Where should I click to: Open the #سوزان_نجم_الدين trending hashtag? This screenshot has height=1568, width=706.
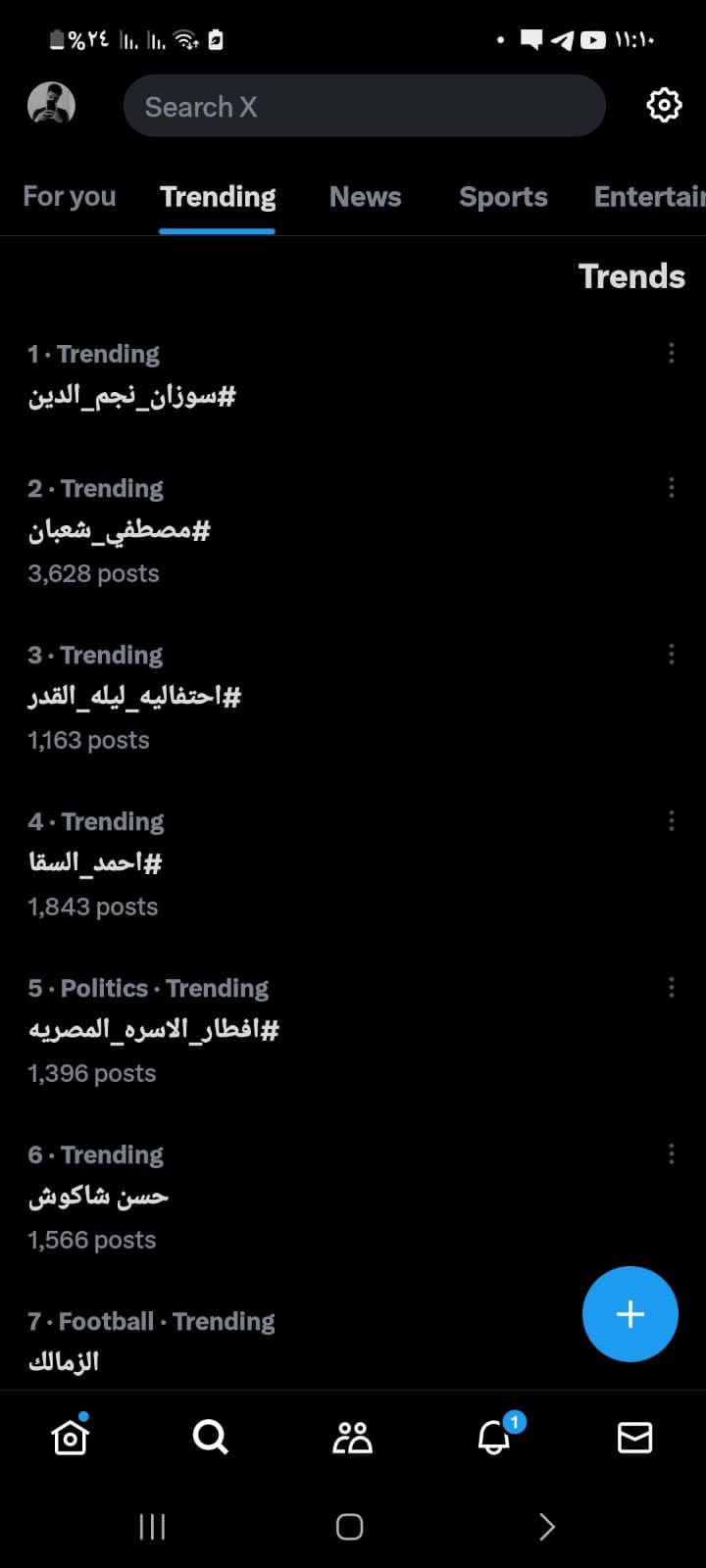pyautogui.click(x=132, y=396)
